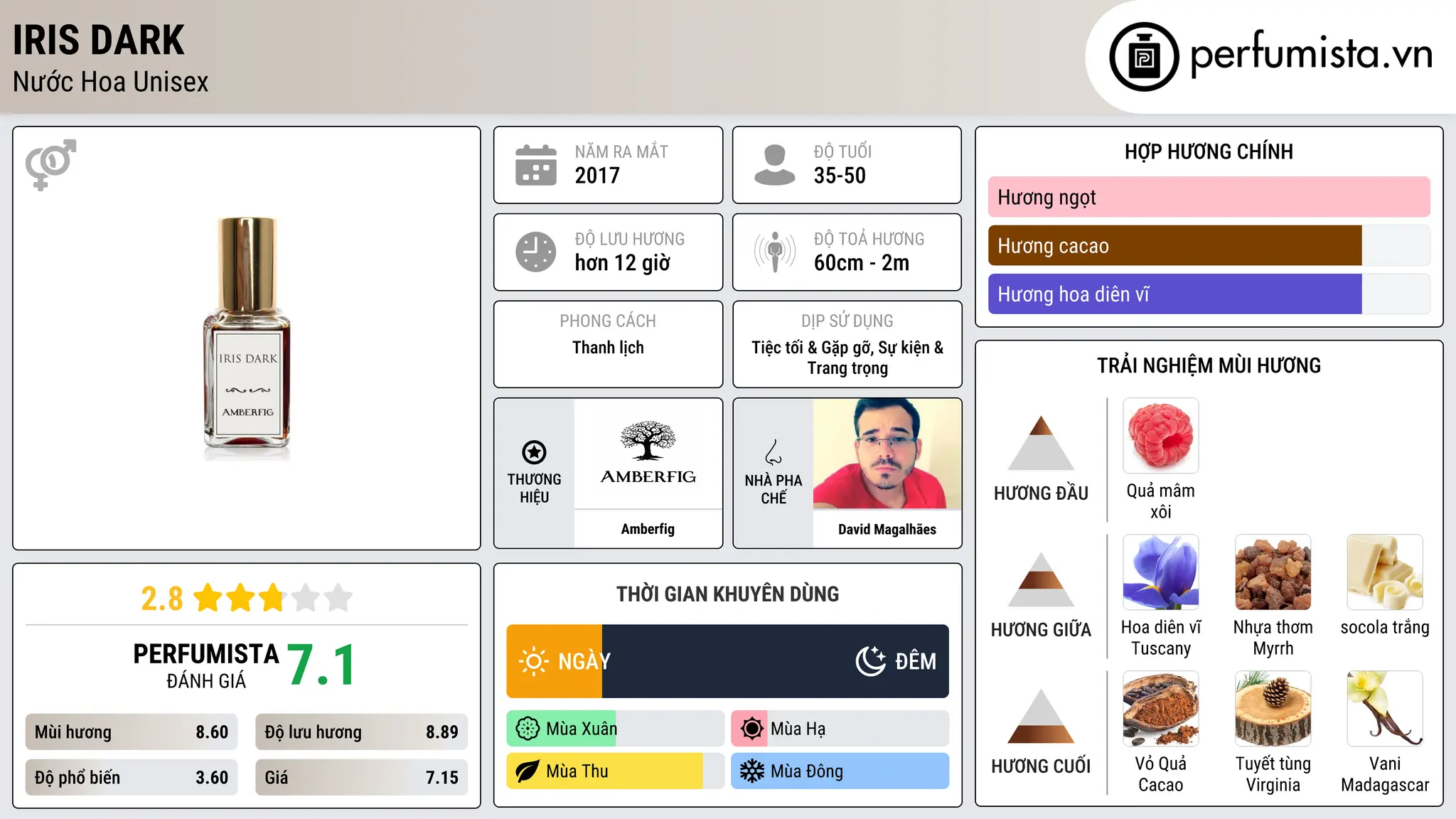Click the Mùi hương 8.60 score bar
Viewport: 1456px width, 819px height.
[x=132, y=732]
